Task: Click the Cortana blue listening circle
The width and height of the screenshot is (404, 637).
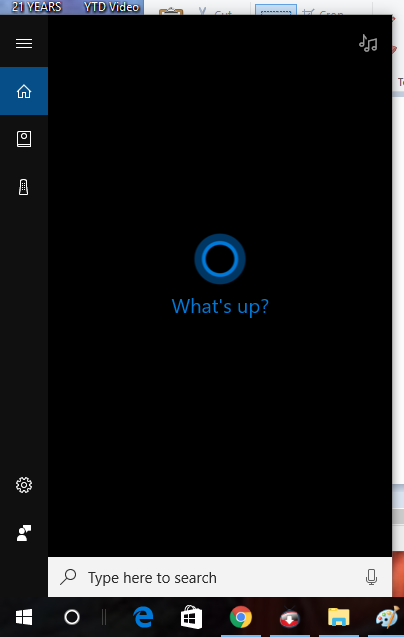Action: point(220,259)
